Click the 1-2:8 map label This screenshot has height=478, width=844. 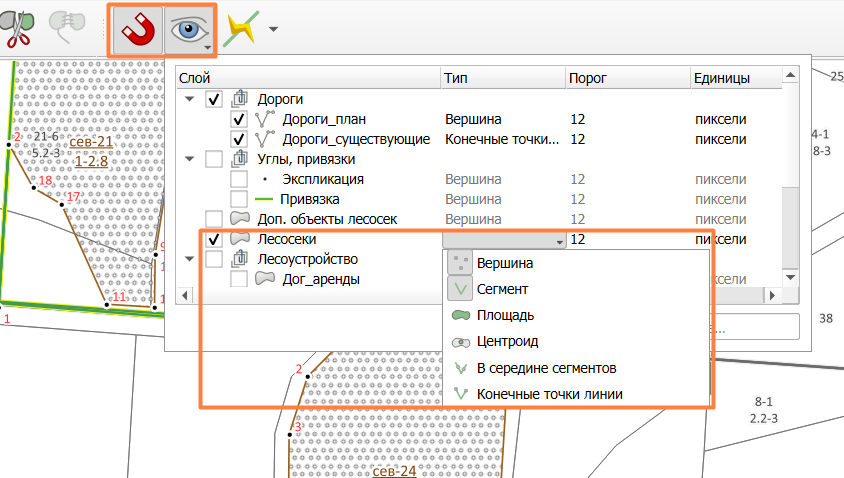(x=91, y=161)
